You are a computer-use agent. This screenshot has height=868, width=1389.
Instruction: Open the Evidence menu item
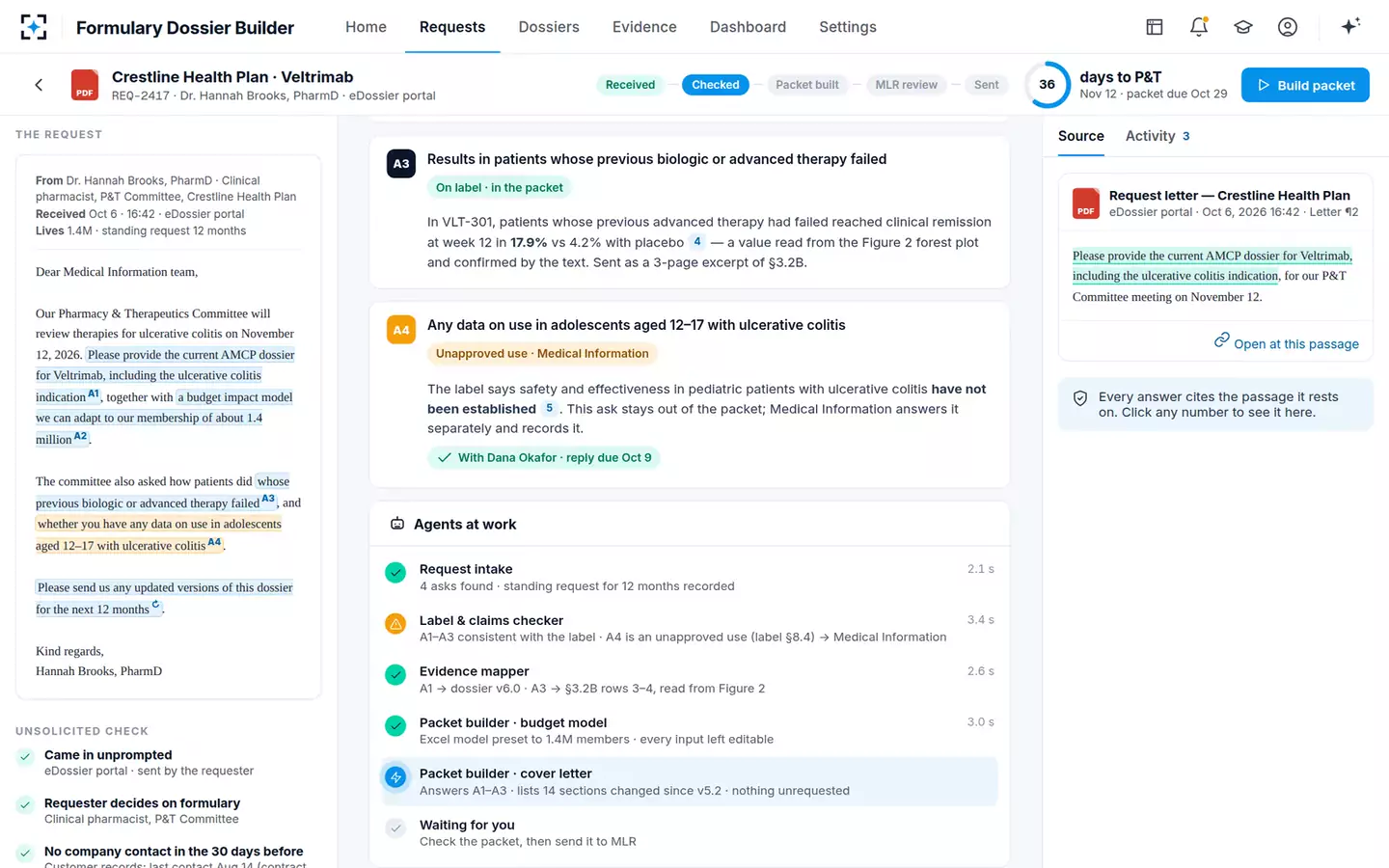point(644,27)
